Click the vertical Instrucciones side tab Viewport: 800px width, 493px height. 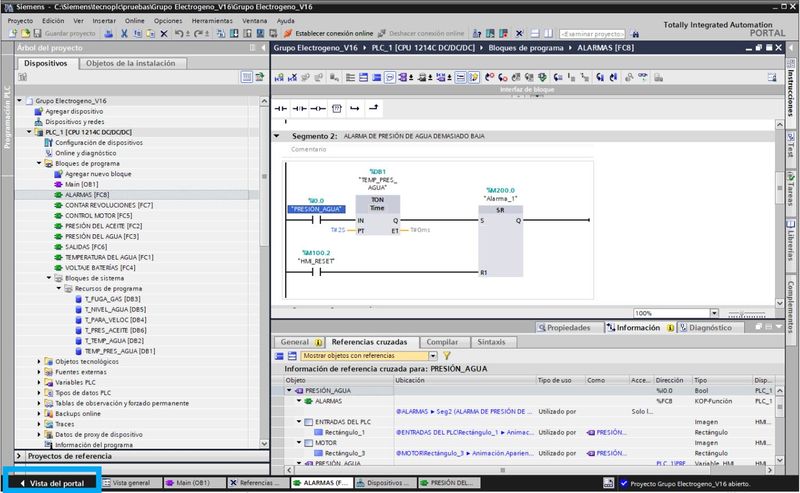click(791, 87)
